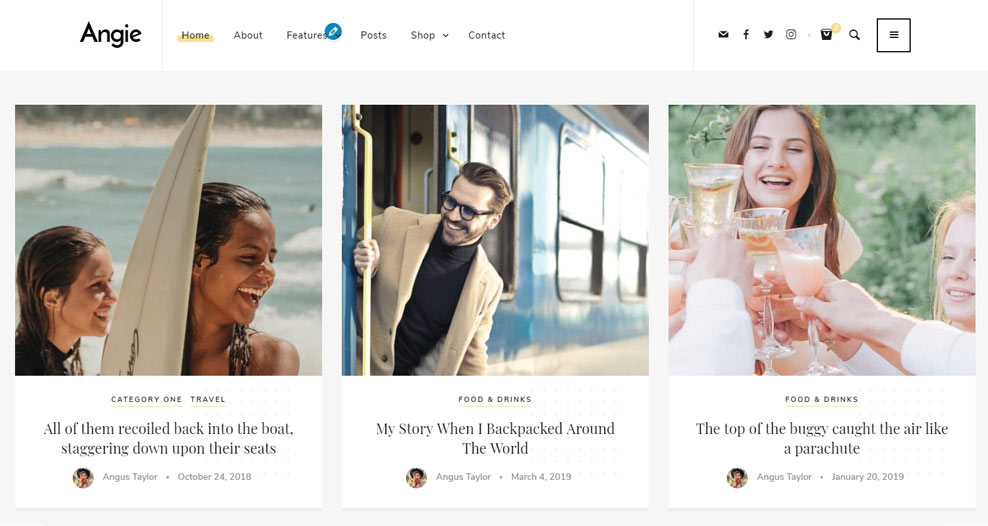Image resolution: width=988 pixels, height=526 pixels.
Task: Open the shopping cart icon
Action: (826, 35)
